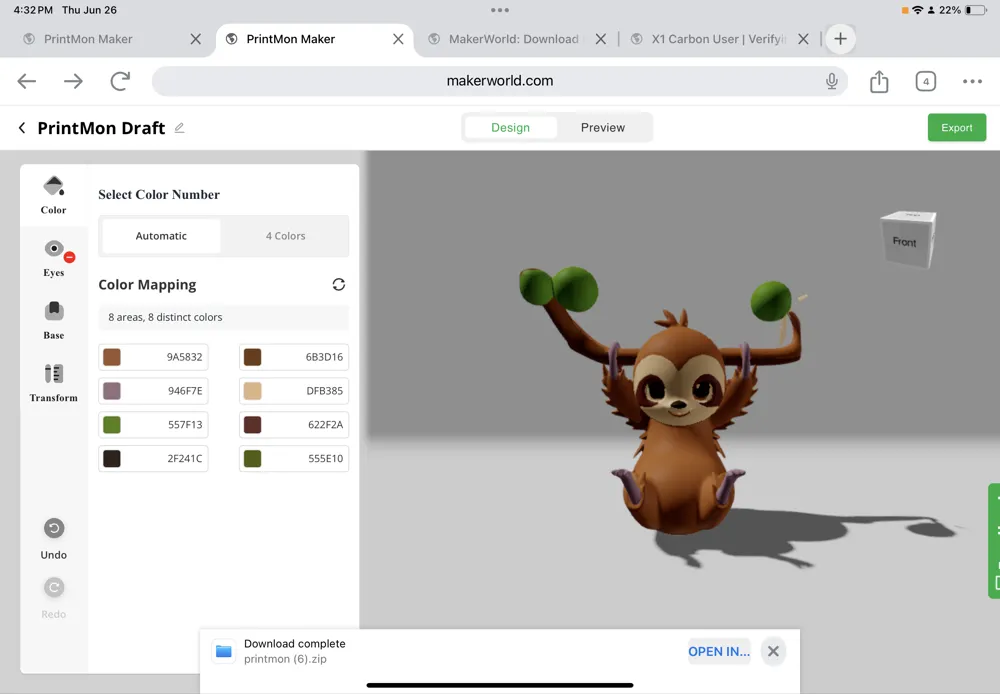Click the folder icon in download banner

[x=223, y=651]
